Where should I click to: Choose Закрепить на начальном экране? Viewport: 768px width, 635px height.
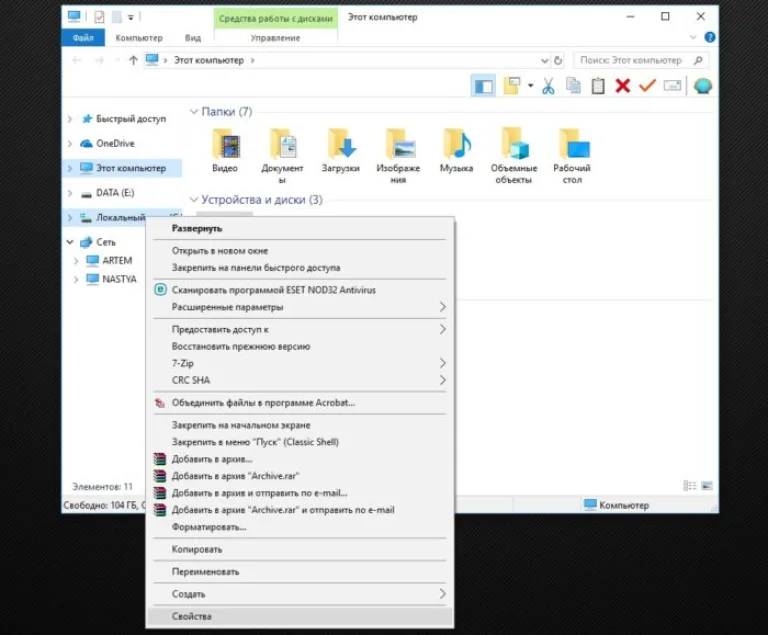tap(300, 425)
